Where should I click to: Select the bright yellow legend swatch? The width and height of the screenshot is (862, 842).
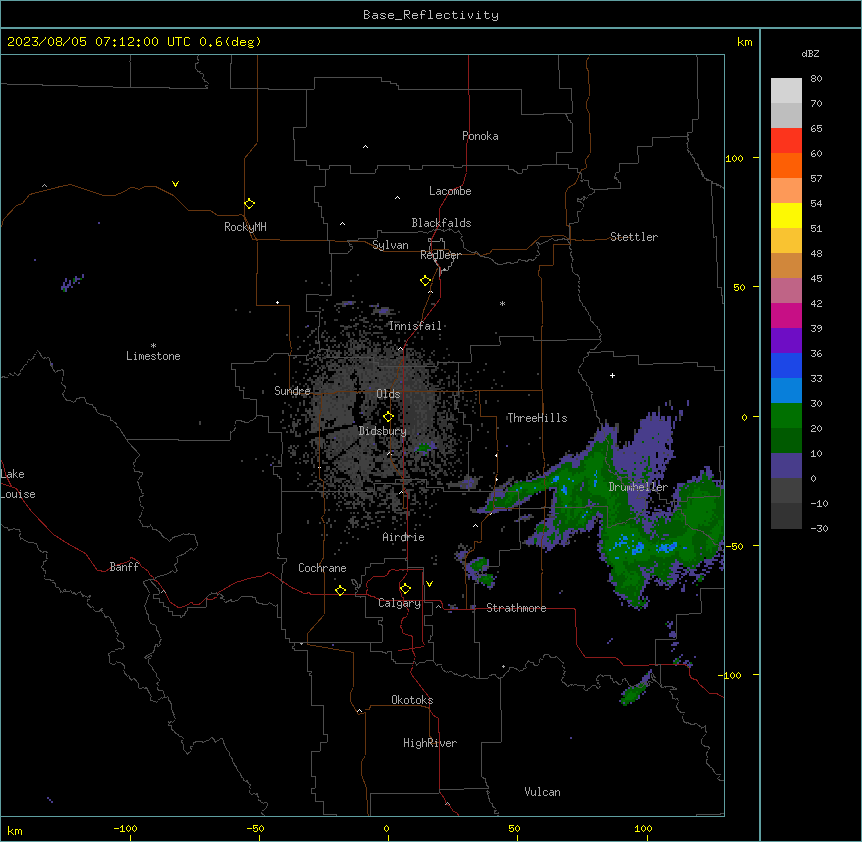786,215
